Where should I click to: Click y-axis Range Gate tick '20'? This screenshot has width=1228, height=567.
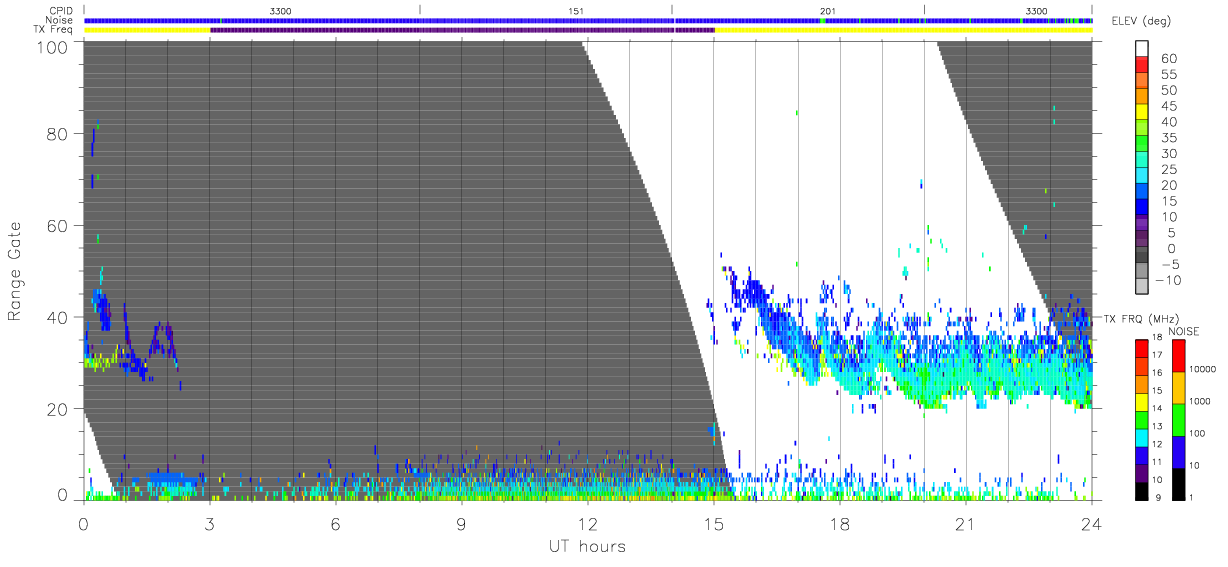pos(58,409)
